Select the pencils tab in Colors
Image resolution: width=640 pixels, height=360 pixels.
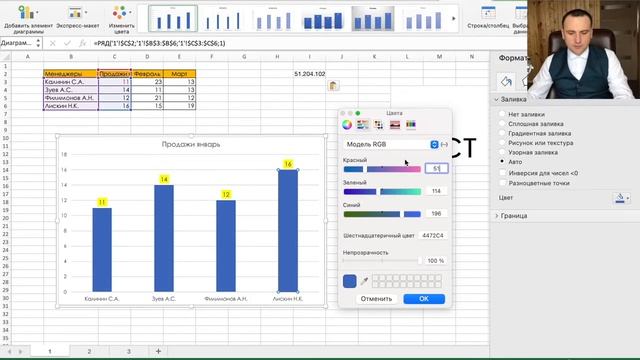click(x=411, y=124)
